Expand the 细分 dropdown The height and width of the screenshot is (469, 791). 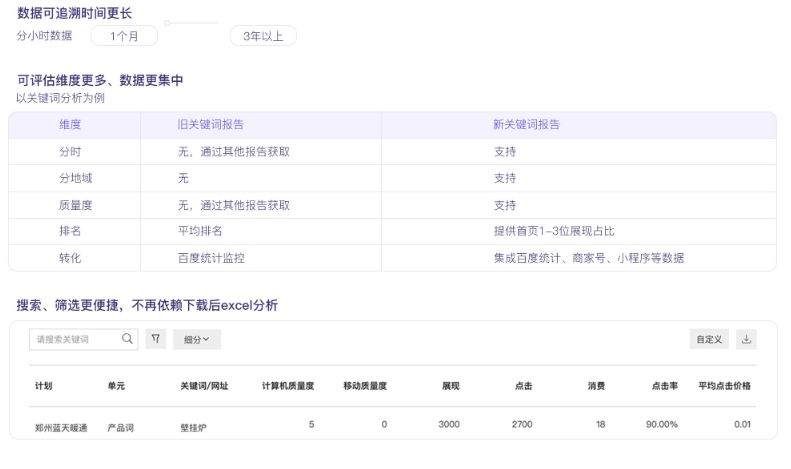coord(196,339)
